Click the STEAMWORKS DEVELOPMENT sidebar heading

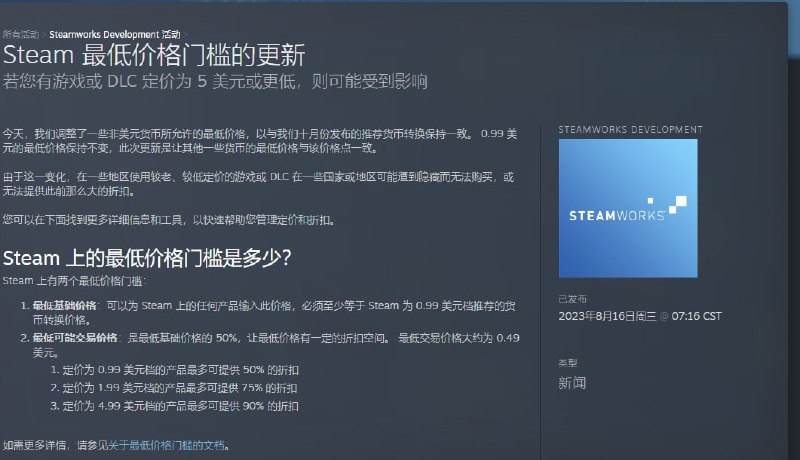pos(631,130)
